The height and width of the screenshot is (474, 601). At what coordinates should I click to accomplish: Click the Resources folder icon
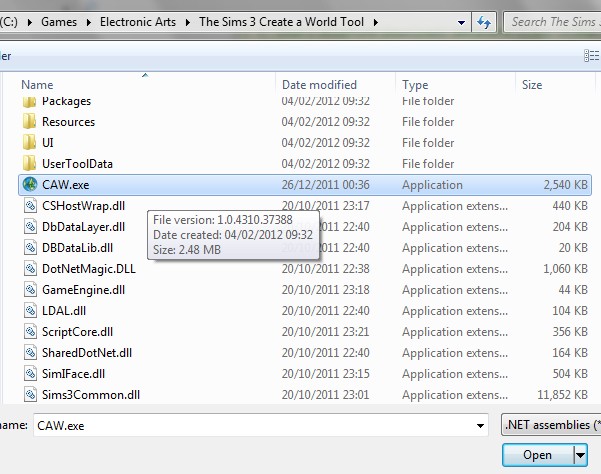click(30, 121)
